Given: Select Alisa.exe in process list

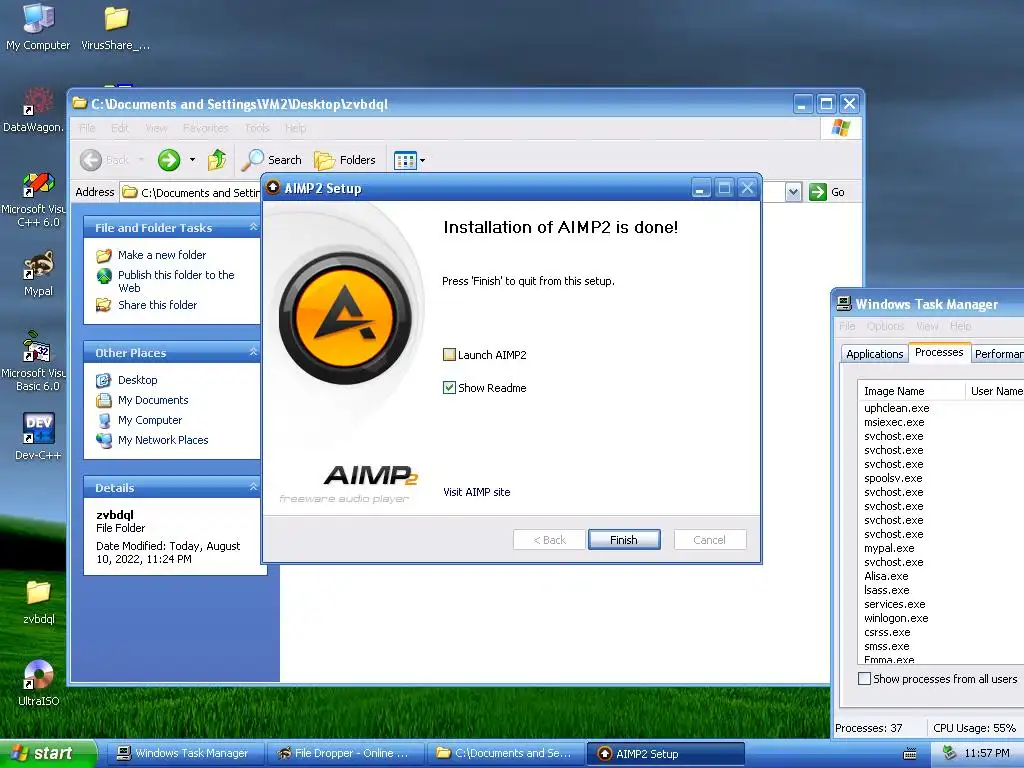Looking at the screenshot, I should click(x=886, y=576).
